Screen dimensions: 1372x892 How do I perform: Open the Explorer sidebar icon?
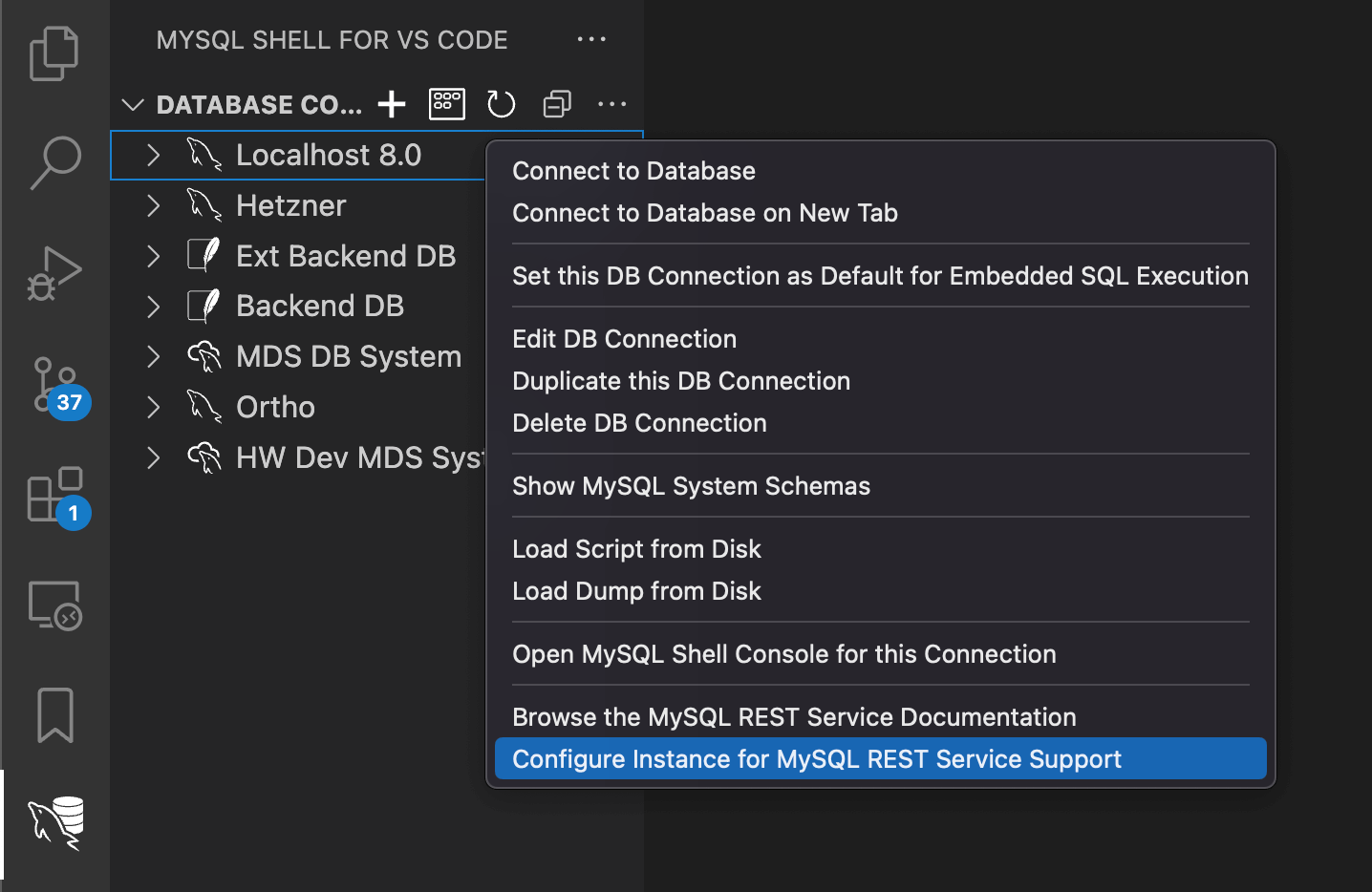54,53
